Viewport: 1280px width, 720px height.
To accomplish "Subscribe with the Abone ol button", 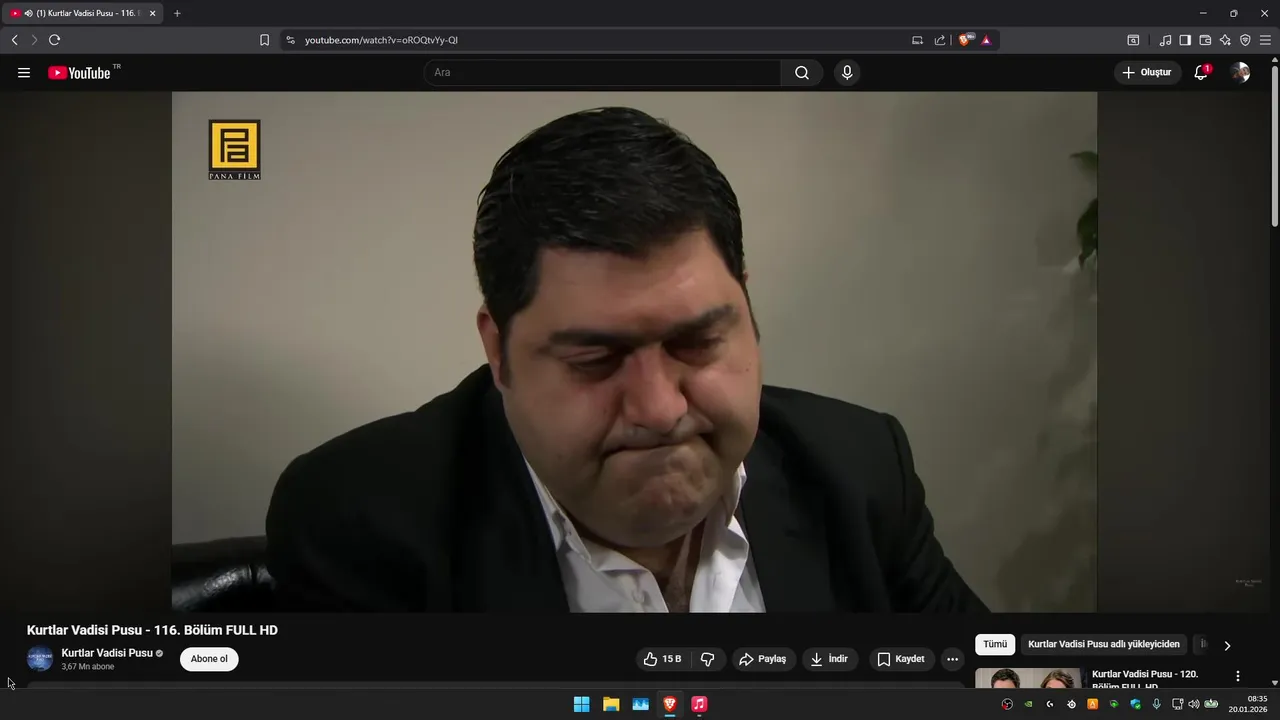I will tap(209, 659).
